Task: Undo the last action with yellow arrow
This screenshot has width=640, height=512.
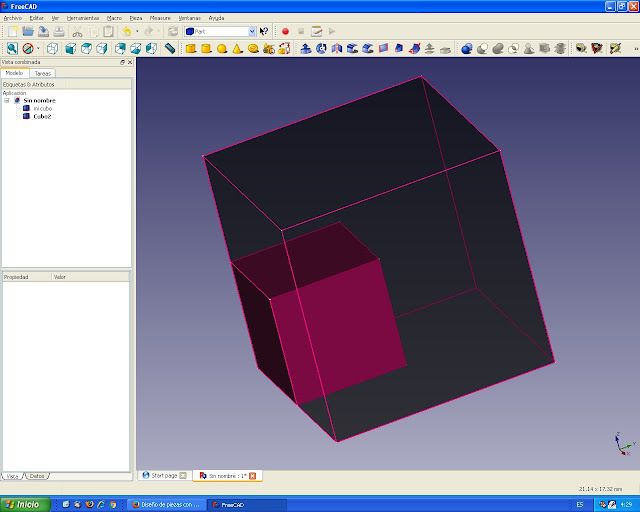Action: coord(127,31)
